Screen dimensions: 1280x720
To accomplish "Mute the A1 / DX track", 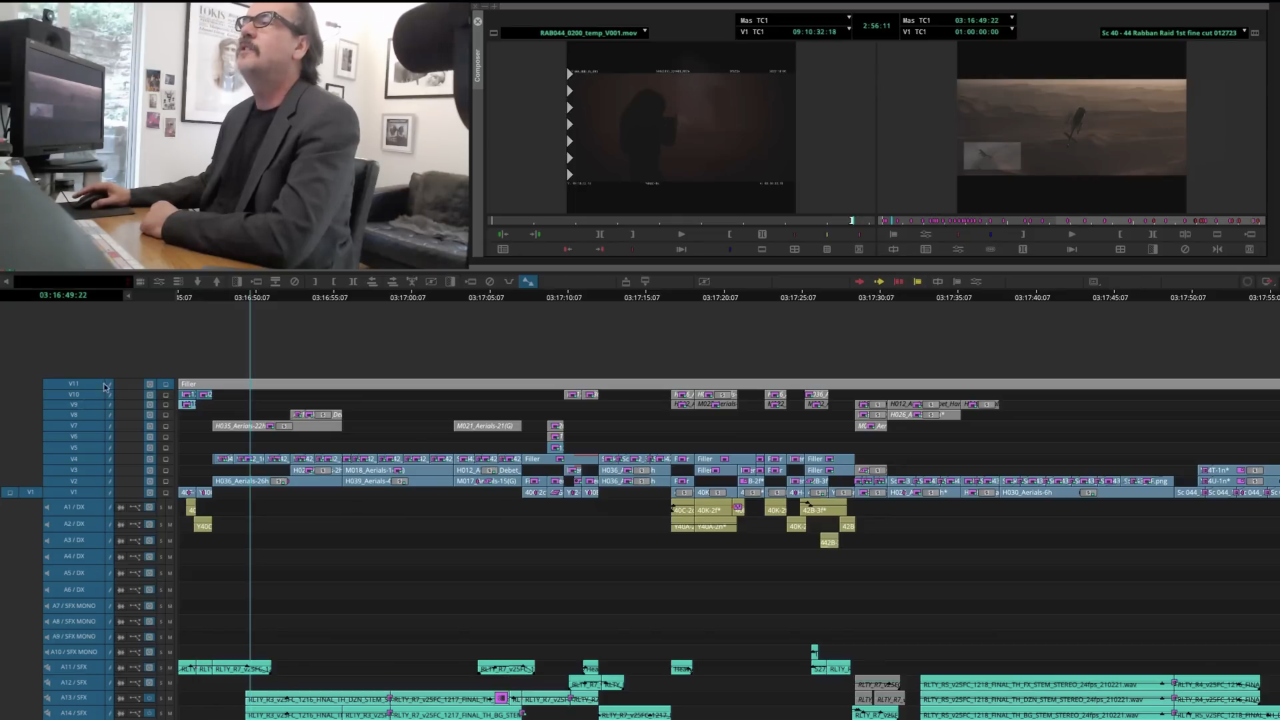I will pyautogui.click(x=169, y=507).
